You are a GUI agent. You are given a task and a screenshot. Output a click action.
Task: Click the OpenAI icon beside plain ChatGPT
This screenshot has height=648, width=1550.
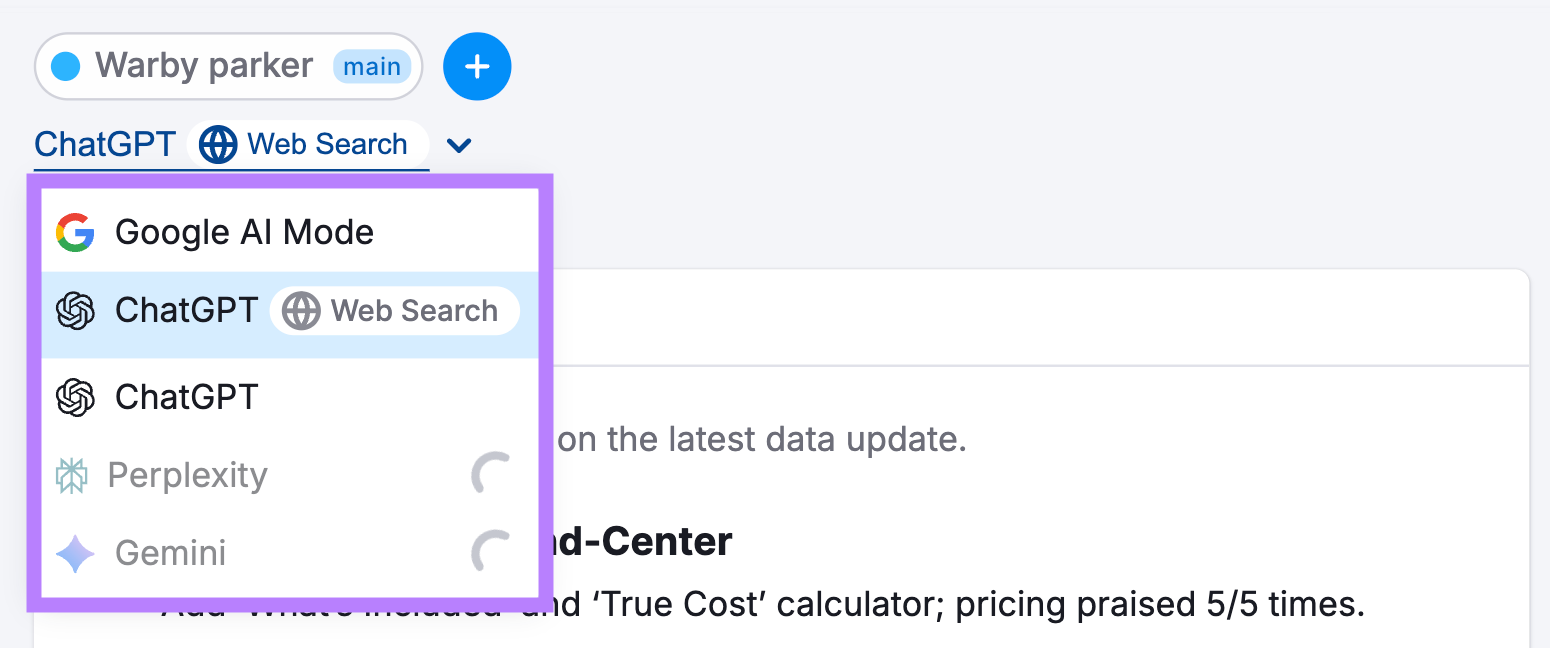coord(75,397)
